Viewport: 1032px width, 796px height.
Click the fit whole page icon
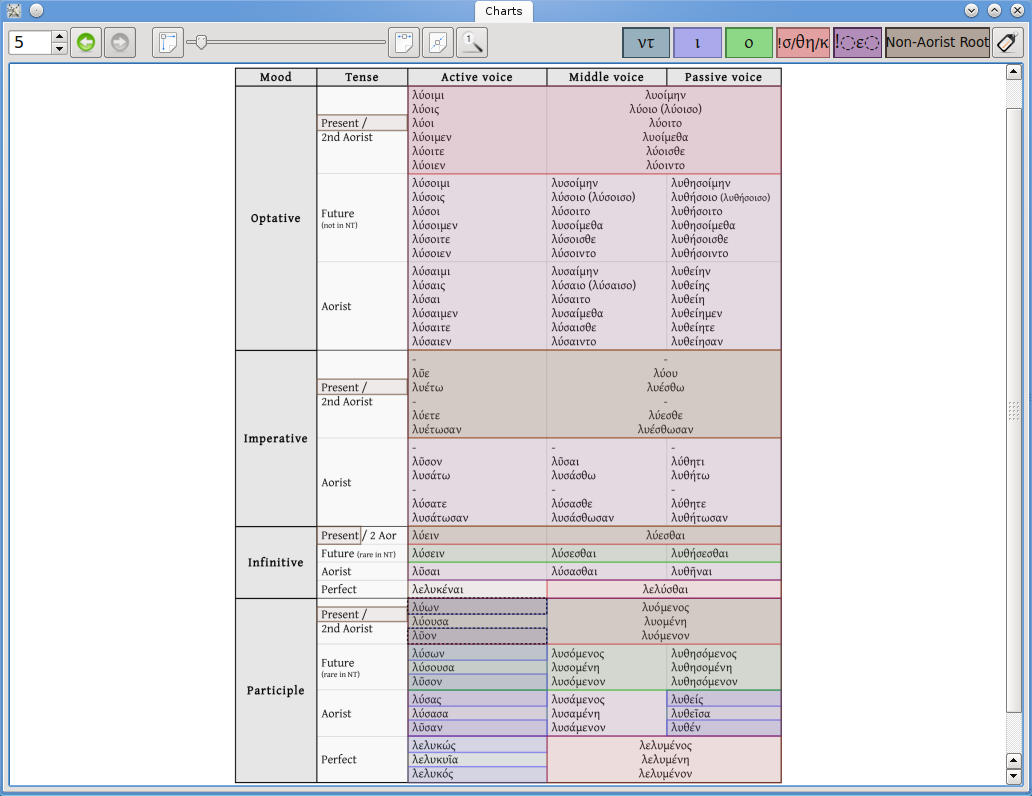click(x=438, y=43)
